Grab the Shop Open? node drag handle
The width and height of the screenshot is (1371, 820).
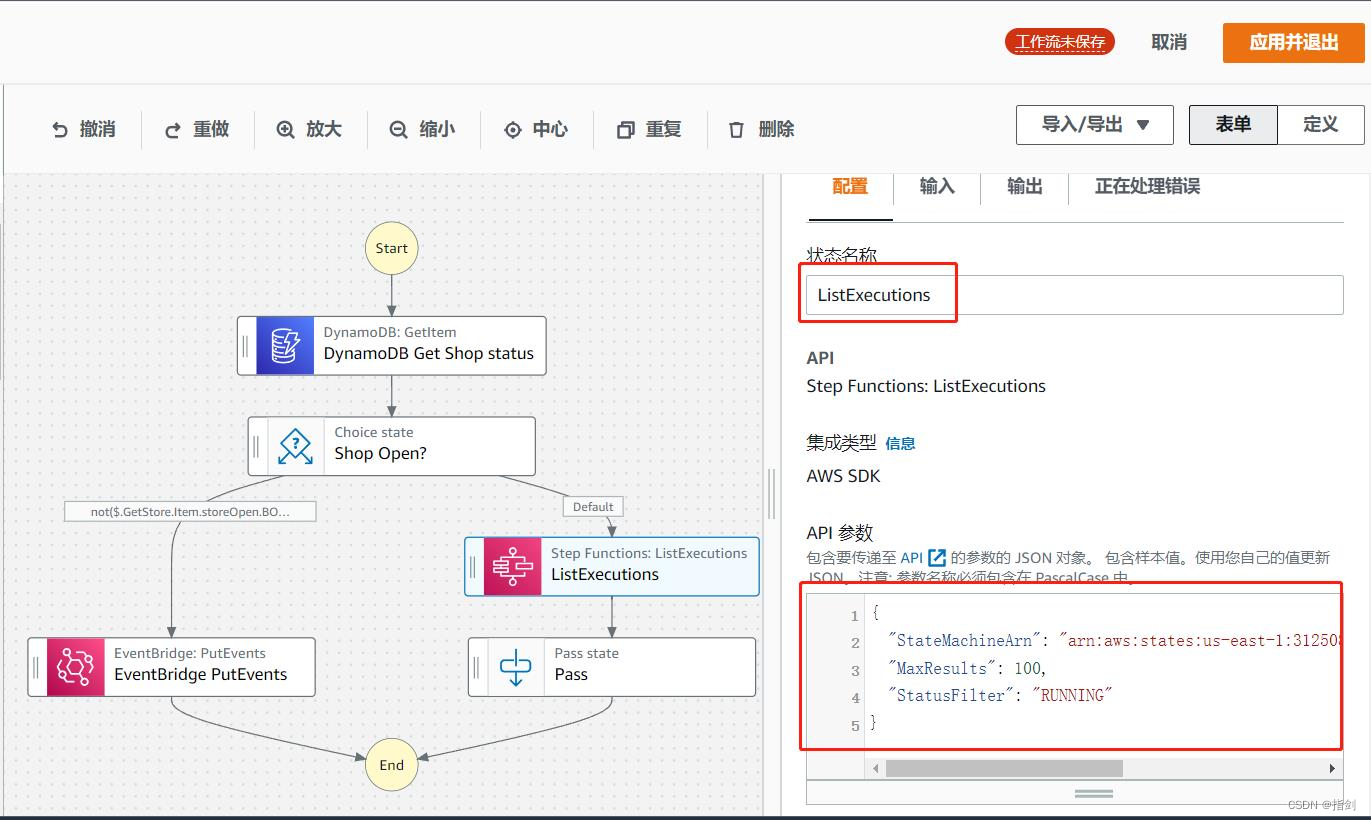pyautogui.click(x=257, y=446)
